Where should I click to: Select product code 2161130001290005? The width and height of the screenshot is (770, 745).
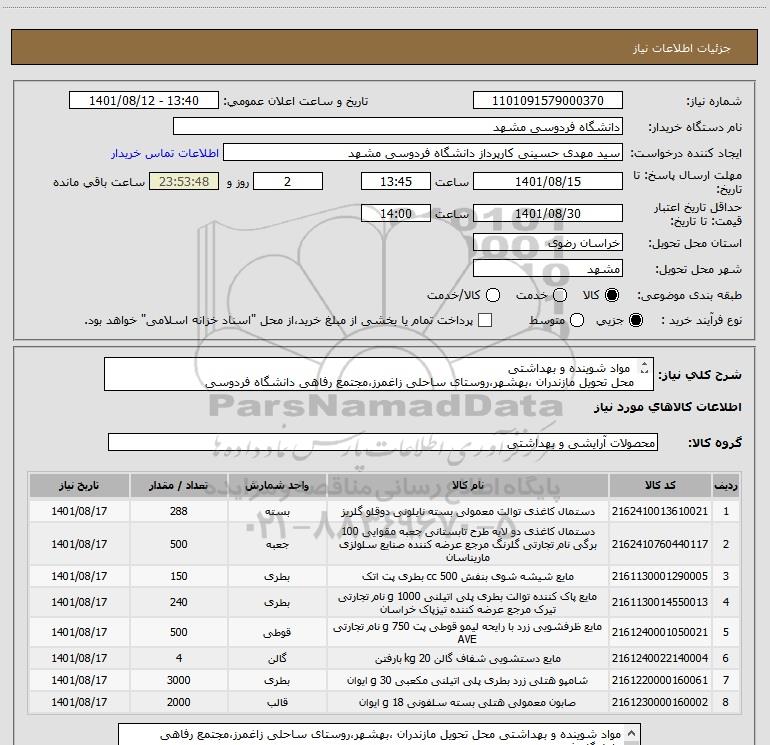click(x=660, y=576)
